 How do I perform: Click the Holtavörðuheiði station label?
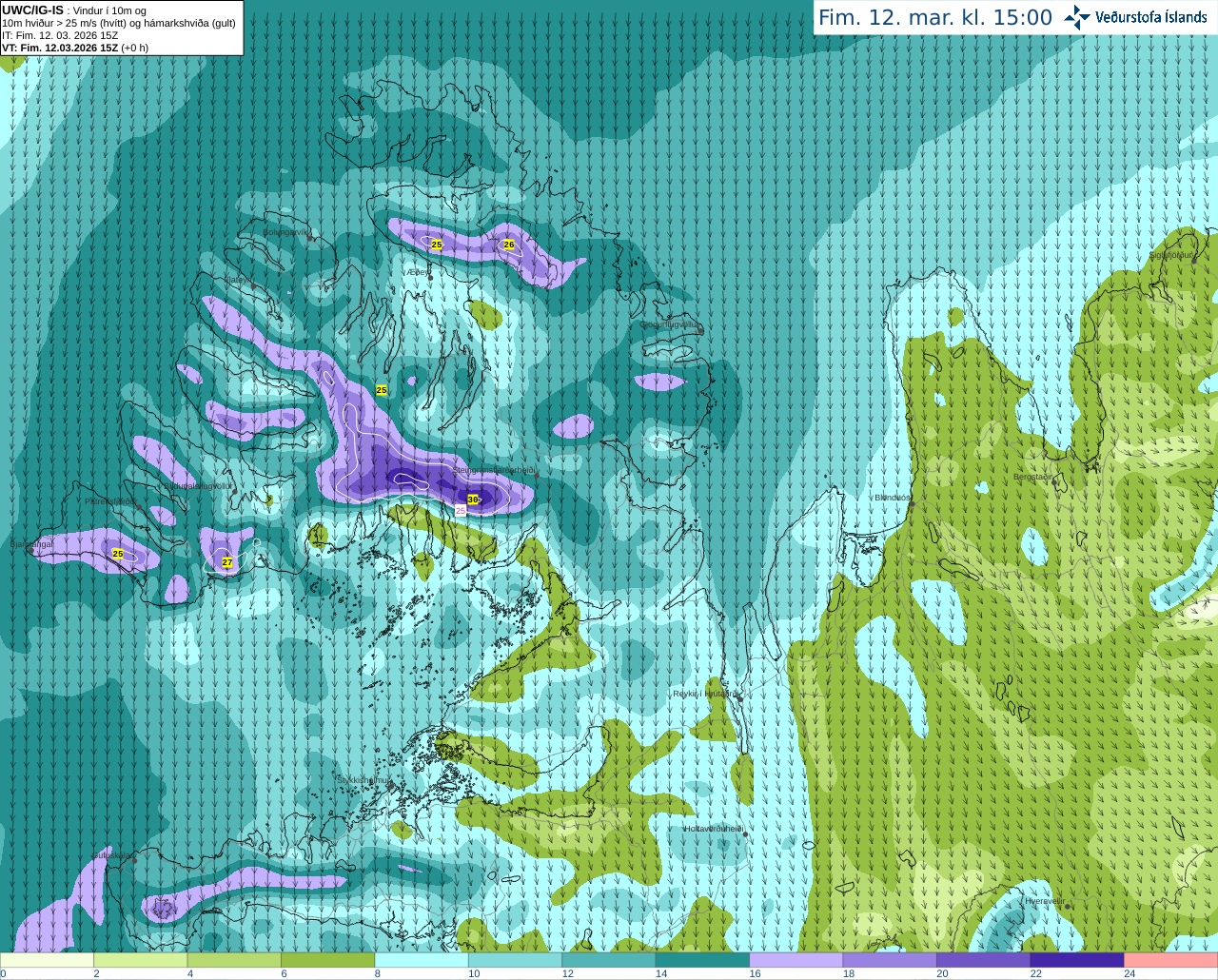pyautogui.click(x=714, y=829)
